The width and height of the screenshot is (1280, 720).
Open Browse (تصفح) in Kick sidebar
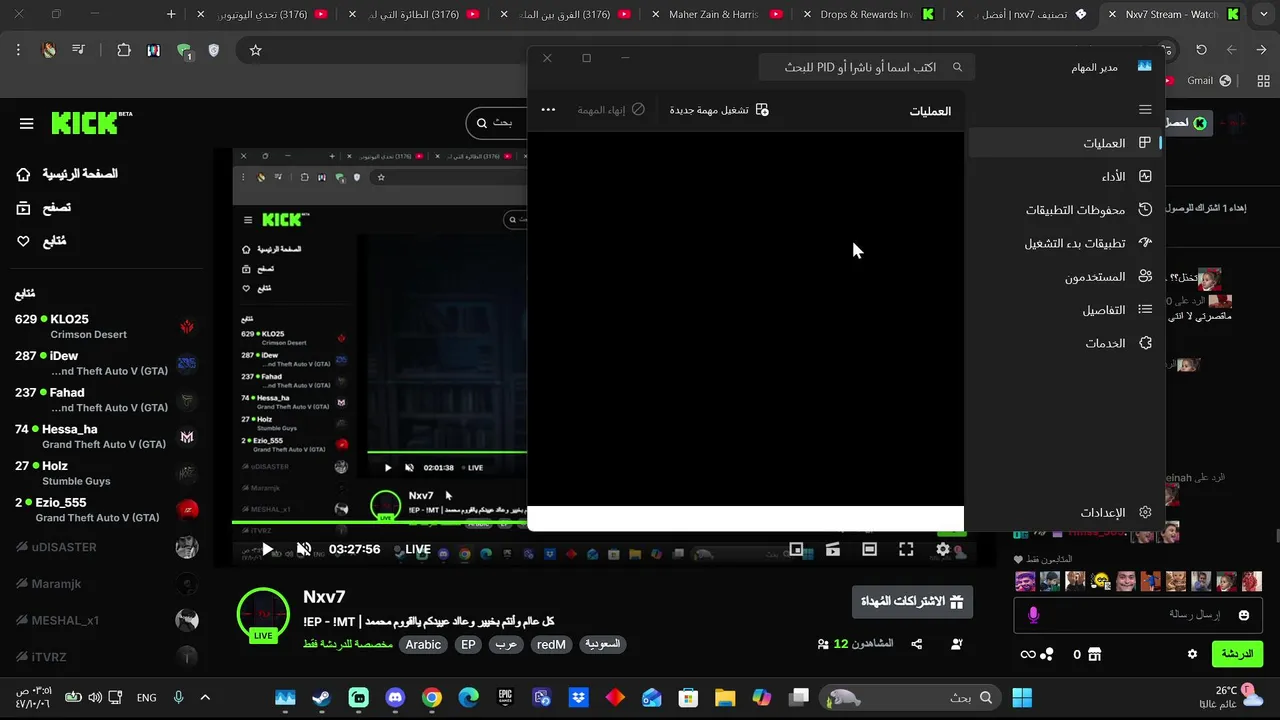pos(44,208)
